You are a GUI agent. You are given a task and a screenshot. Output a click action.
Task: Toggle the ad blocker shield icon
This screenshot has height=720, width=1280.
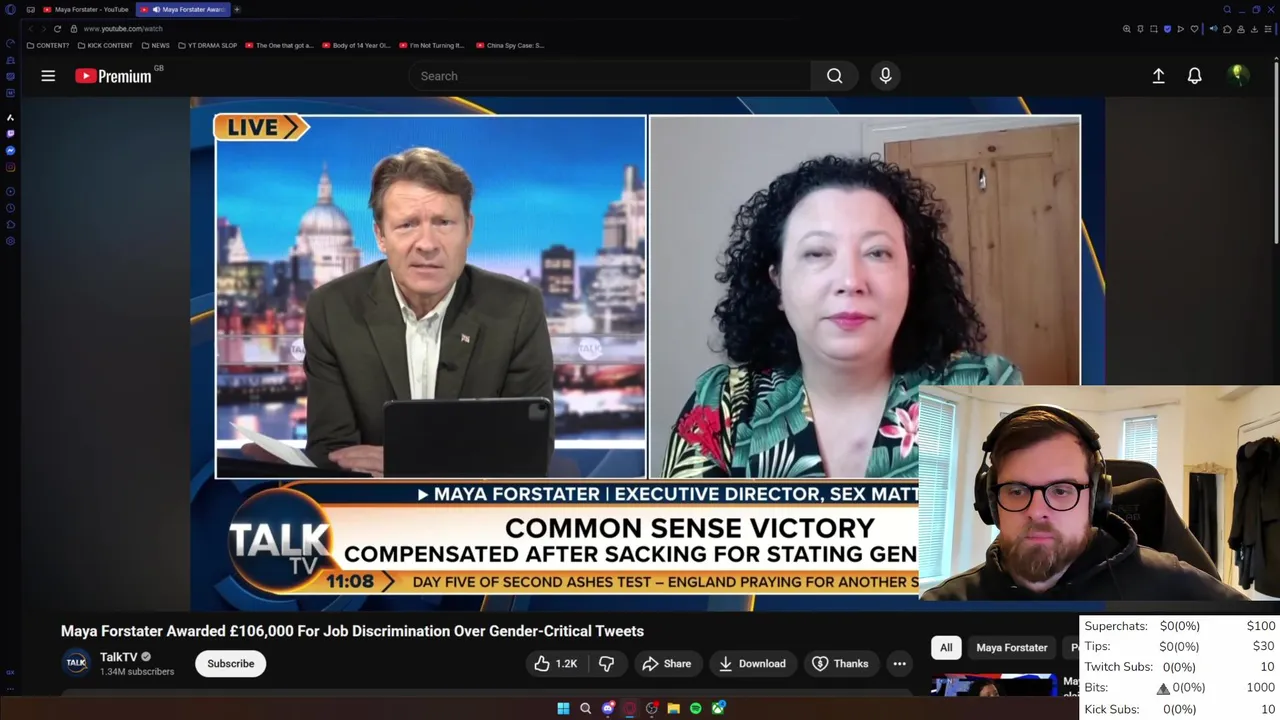tap(1167, 29)
